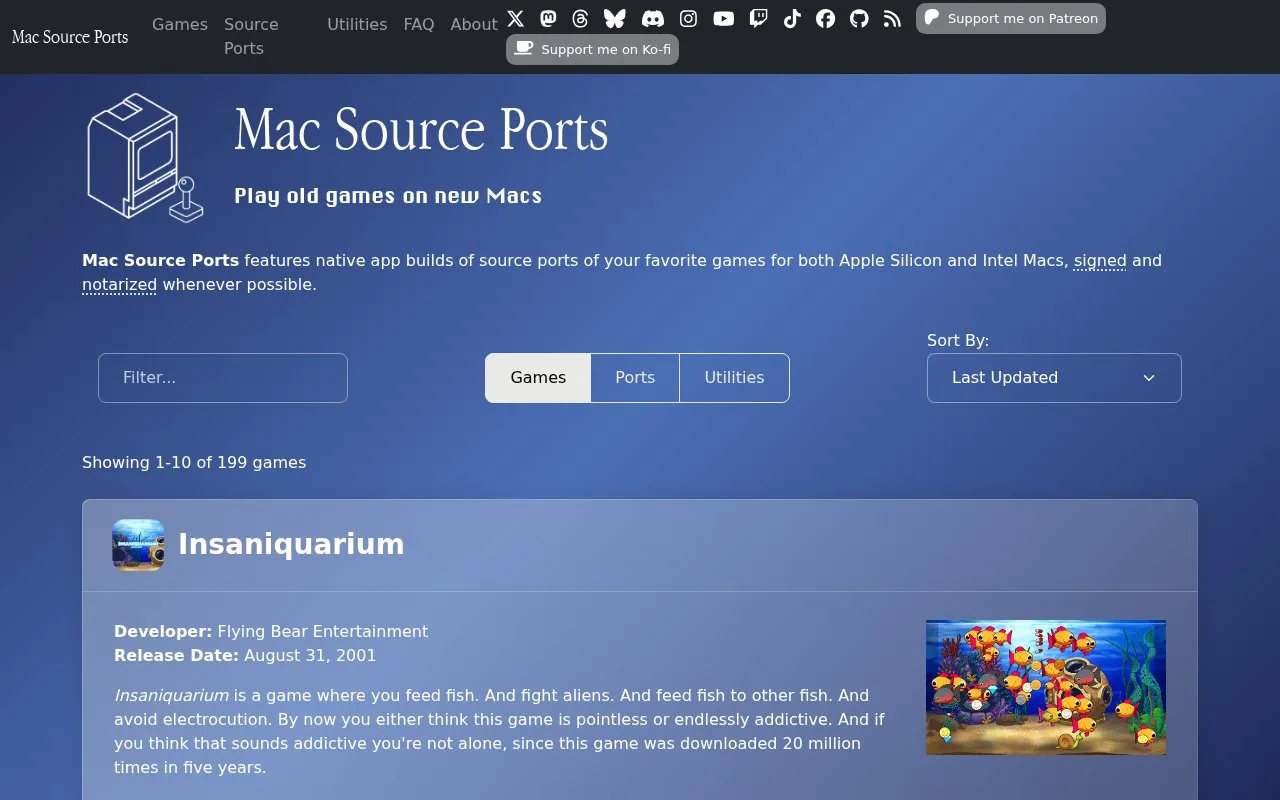Open the Insaniquarium game title
Image resolution: width=1280 pixels, height=800 pixels.
[291, 544]
